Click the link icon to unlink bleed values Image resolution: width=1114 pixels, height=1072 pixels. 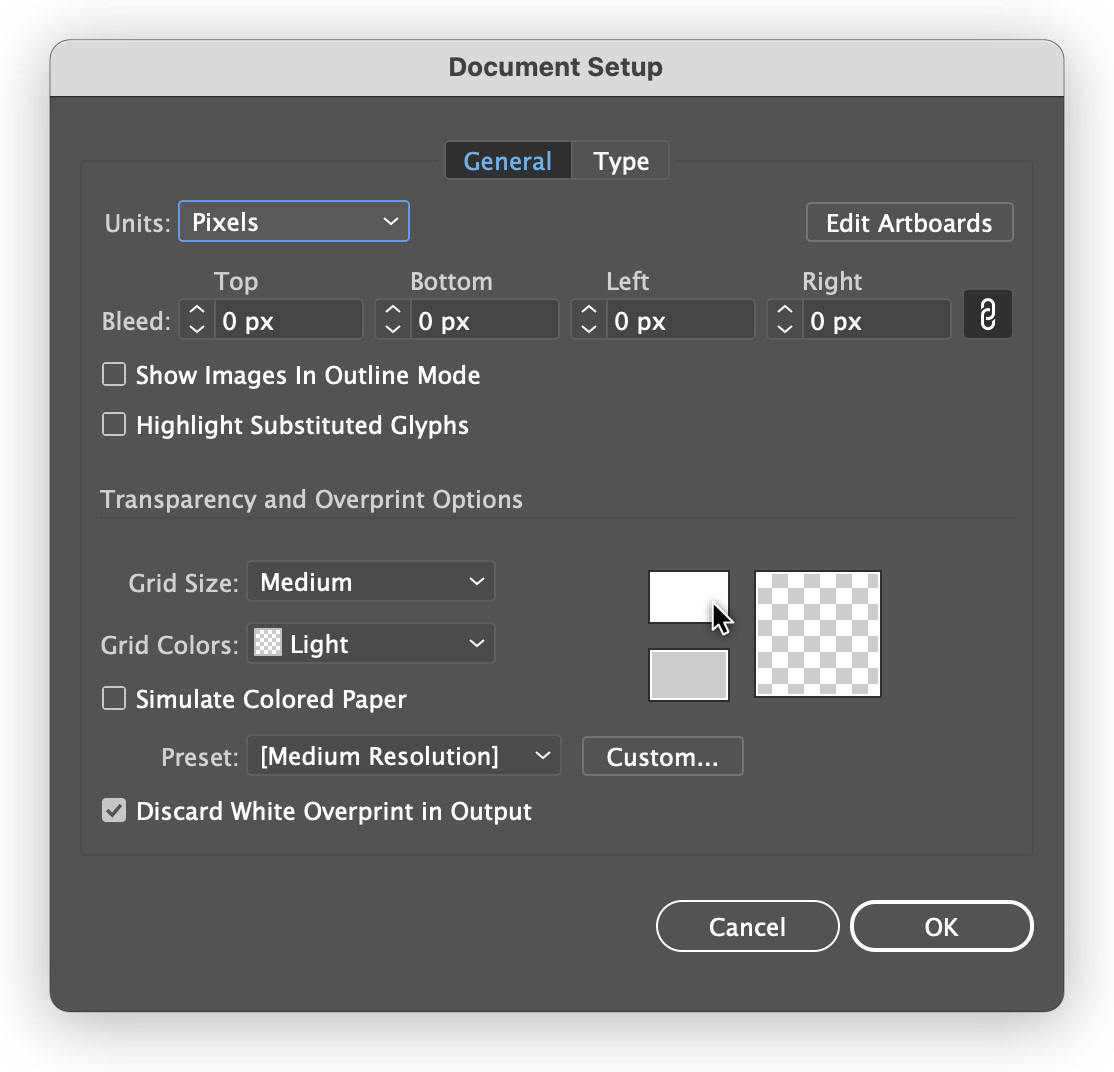pos(987,316)
